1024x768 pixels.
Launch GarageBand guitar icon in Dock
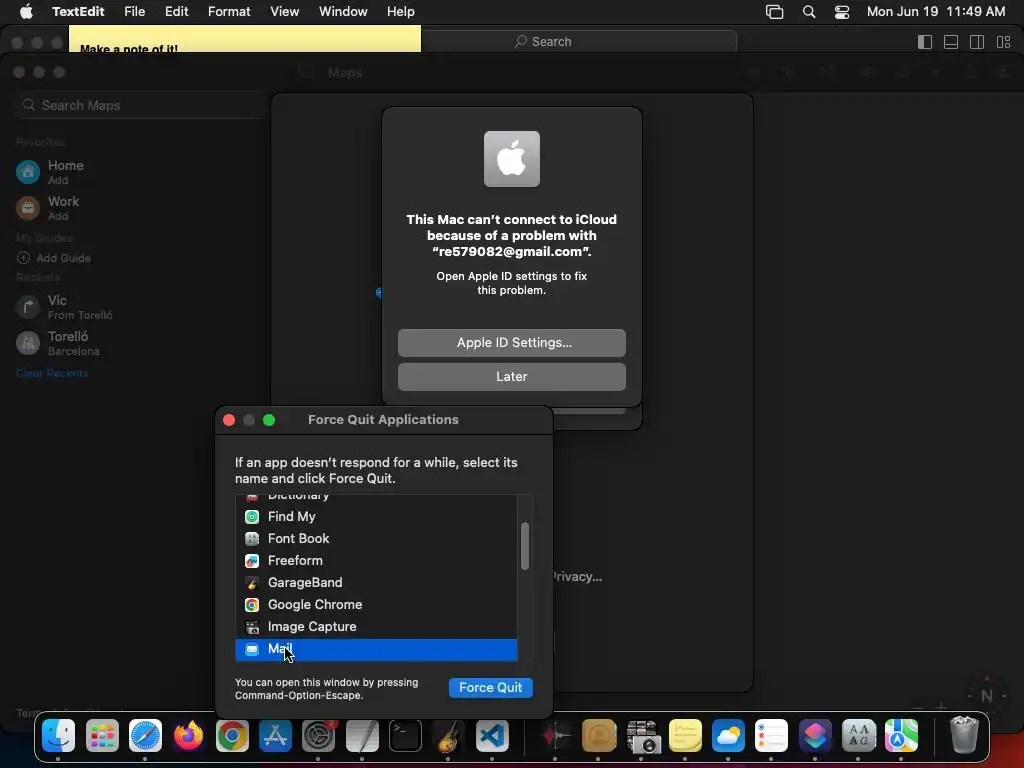click(448, 736)
